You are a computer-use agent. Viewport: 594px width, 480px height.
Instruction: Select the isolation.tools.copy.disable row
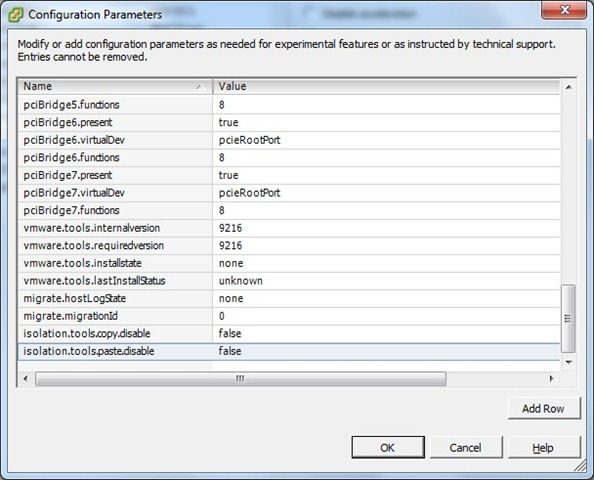coord(289,333)
